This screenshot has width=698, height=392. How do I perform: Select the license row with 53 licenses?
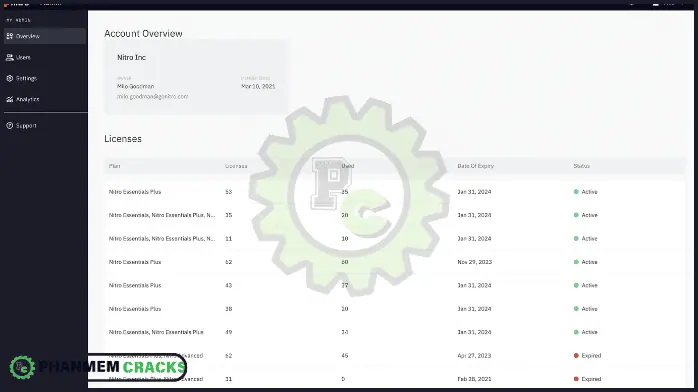394,192
